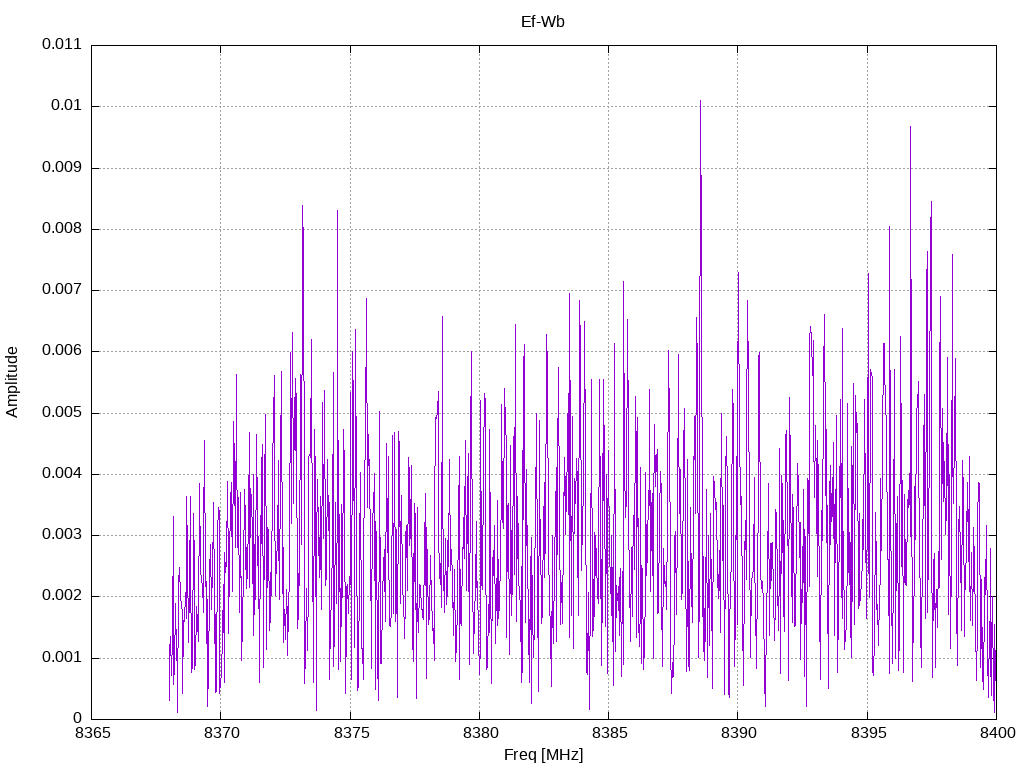Click the y-axis tick label 0.008
Image resolution: width=1024 pixels, height=768 pixels.
coord(62,229)
